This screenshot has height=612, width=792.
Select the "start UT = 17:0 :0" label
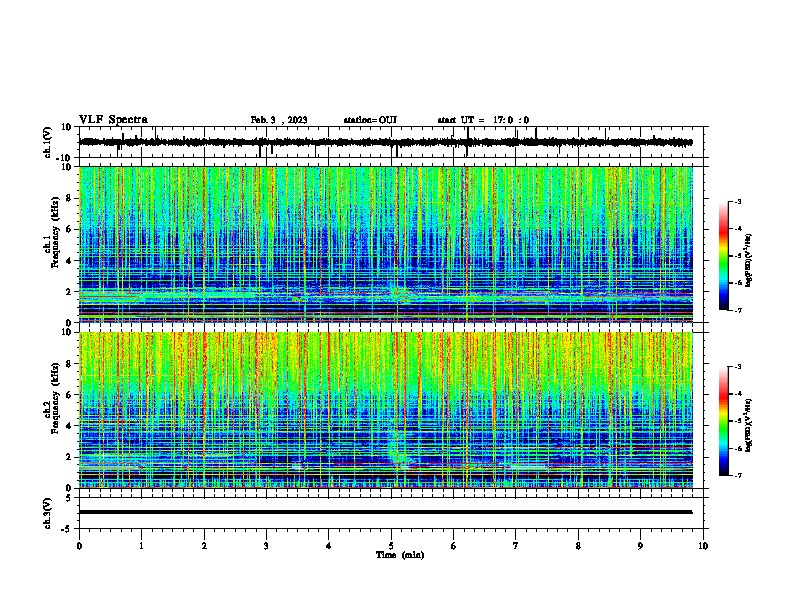pos(483,120)
